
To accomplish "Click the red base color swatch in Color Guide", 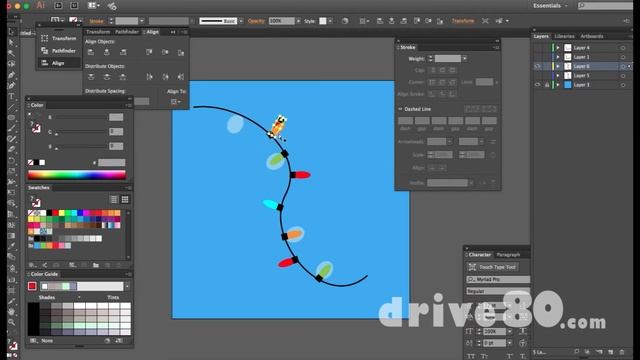I will point(32,286).
